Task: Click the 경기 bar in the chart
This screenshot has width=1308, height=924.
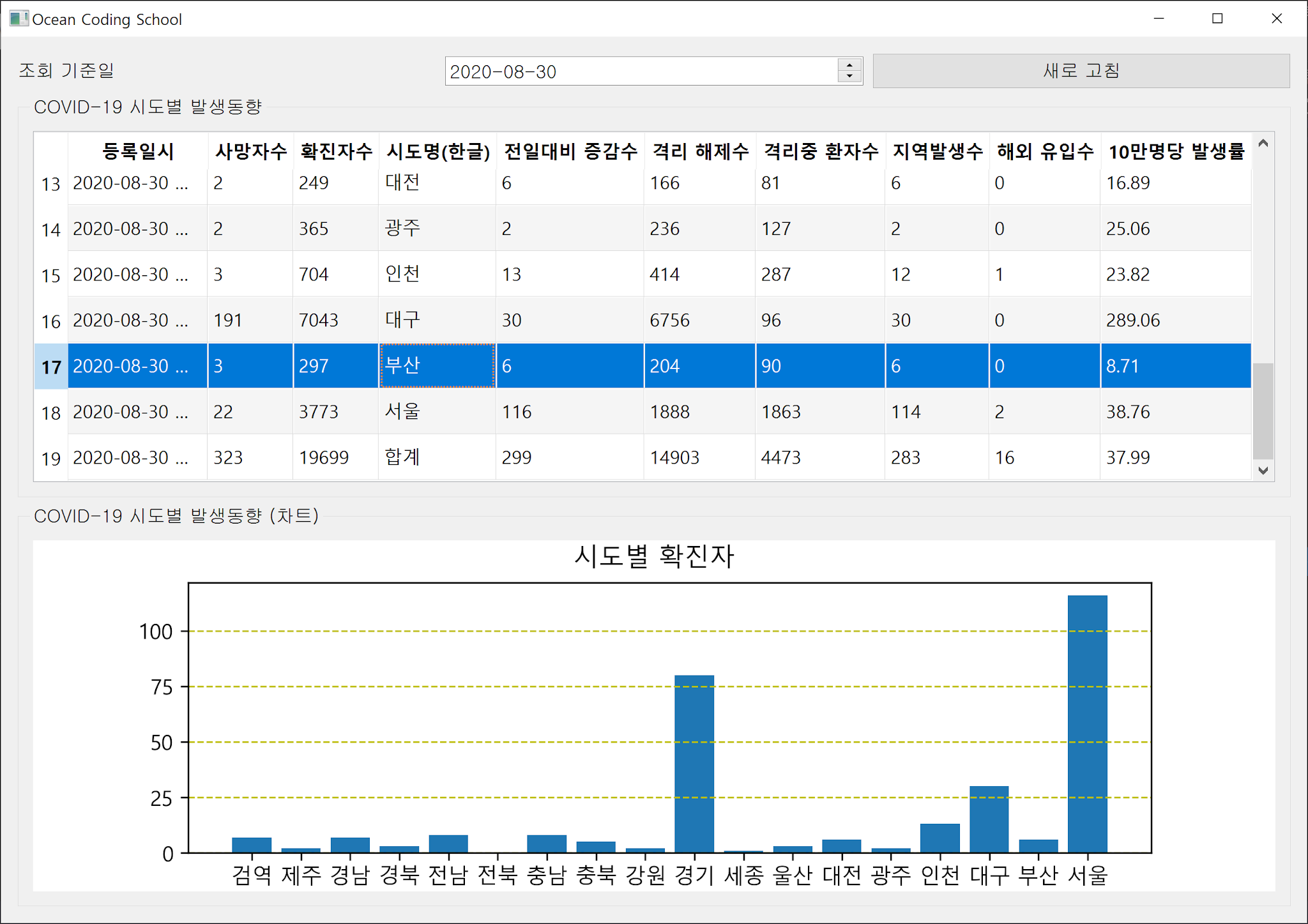Action: click(x=694, y=764)
